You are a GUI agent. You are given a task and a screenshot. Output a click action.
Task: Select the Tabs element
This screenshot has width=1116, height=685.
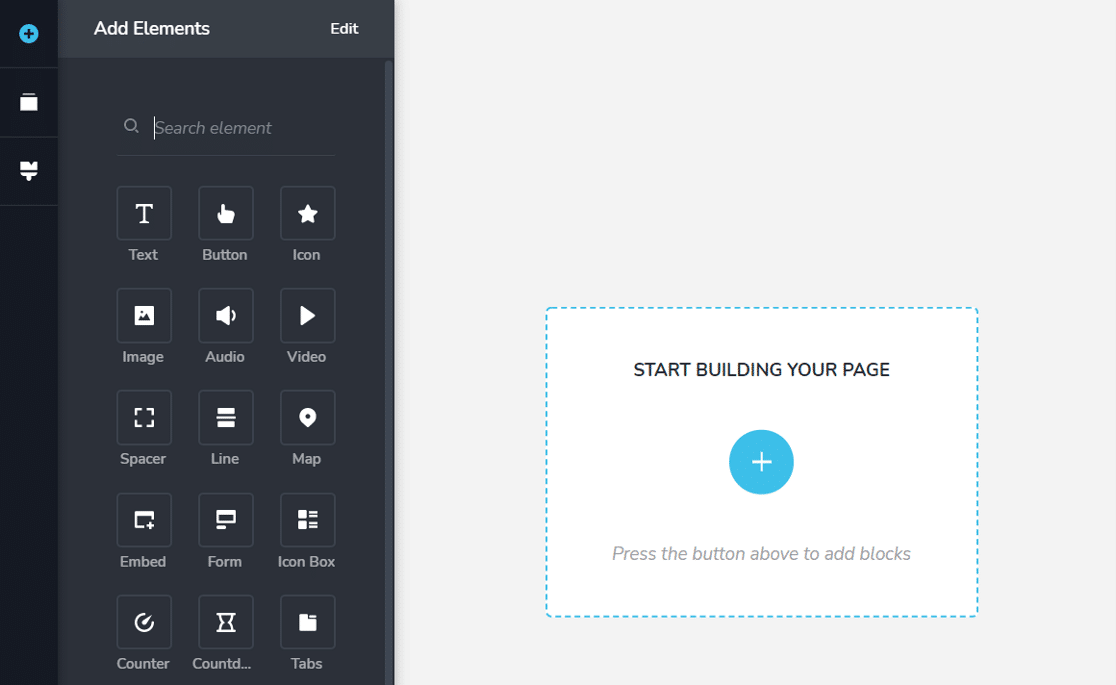[x=306, y=621]
